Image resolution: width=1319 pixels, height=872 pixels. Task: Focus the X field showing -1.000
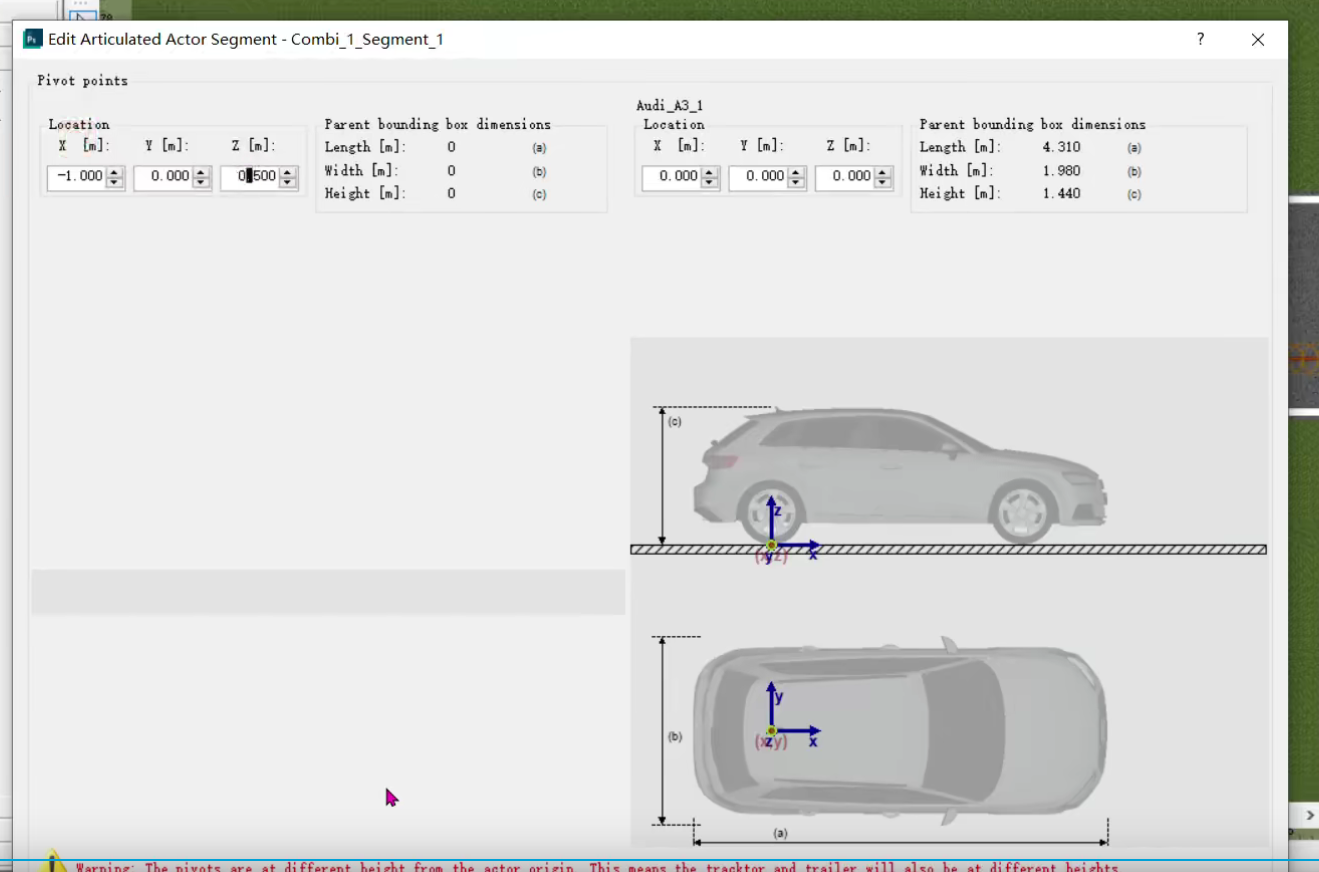coord(77,177)
